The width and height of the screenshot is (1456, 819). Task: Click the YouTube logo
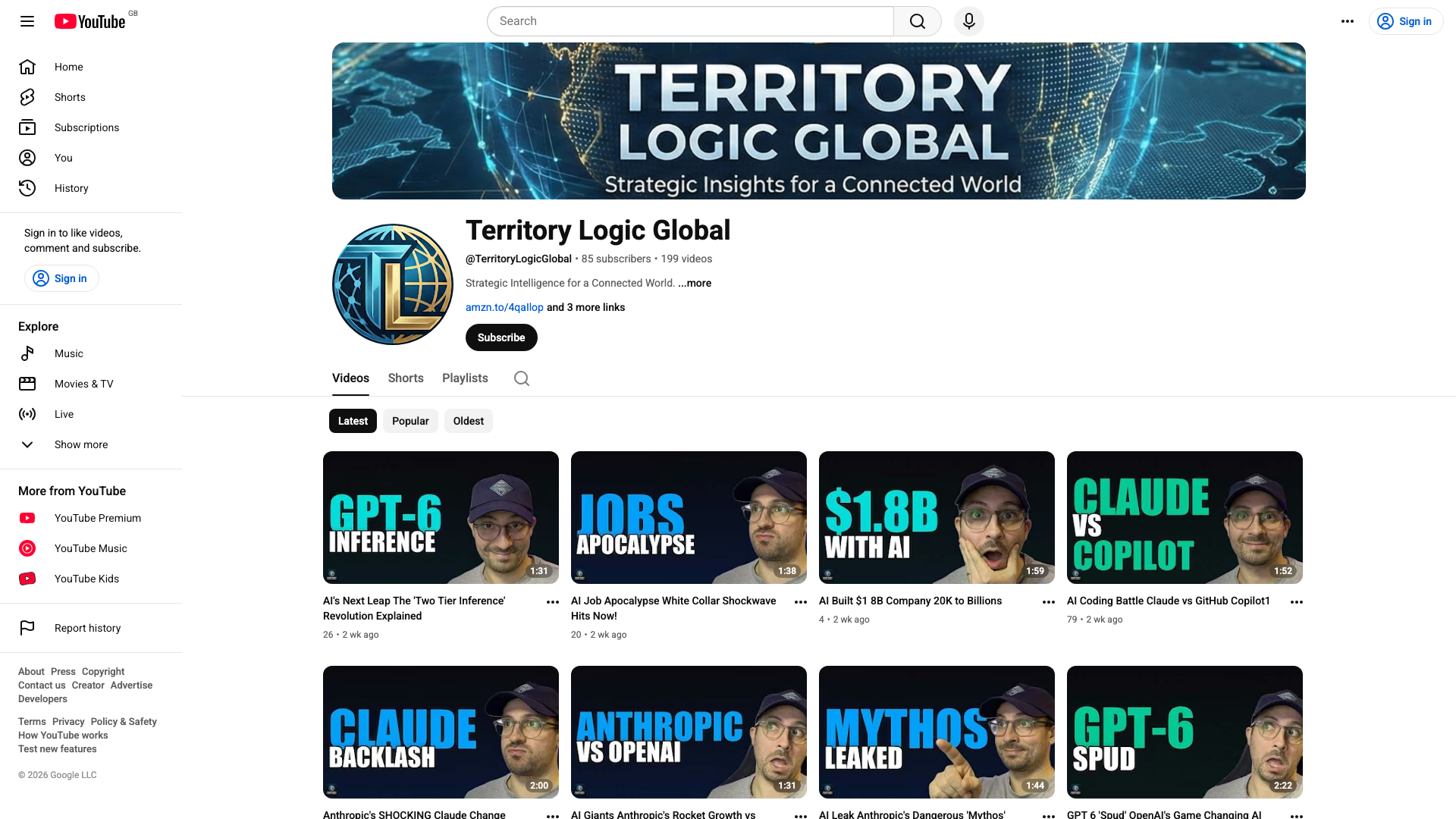click(90, 21)
